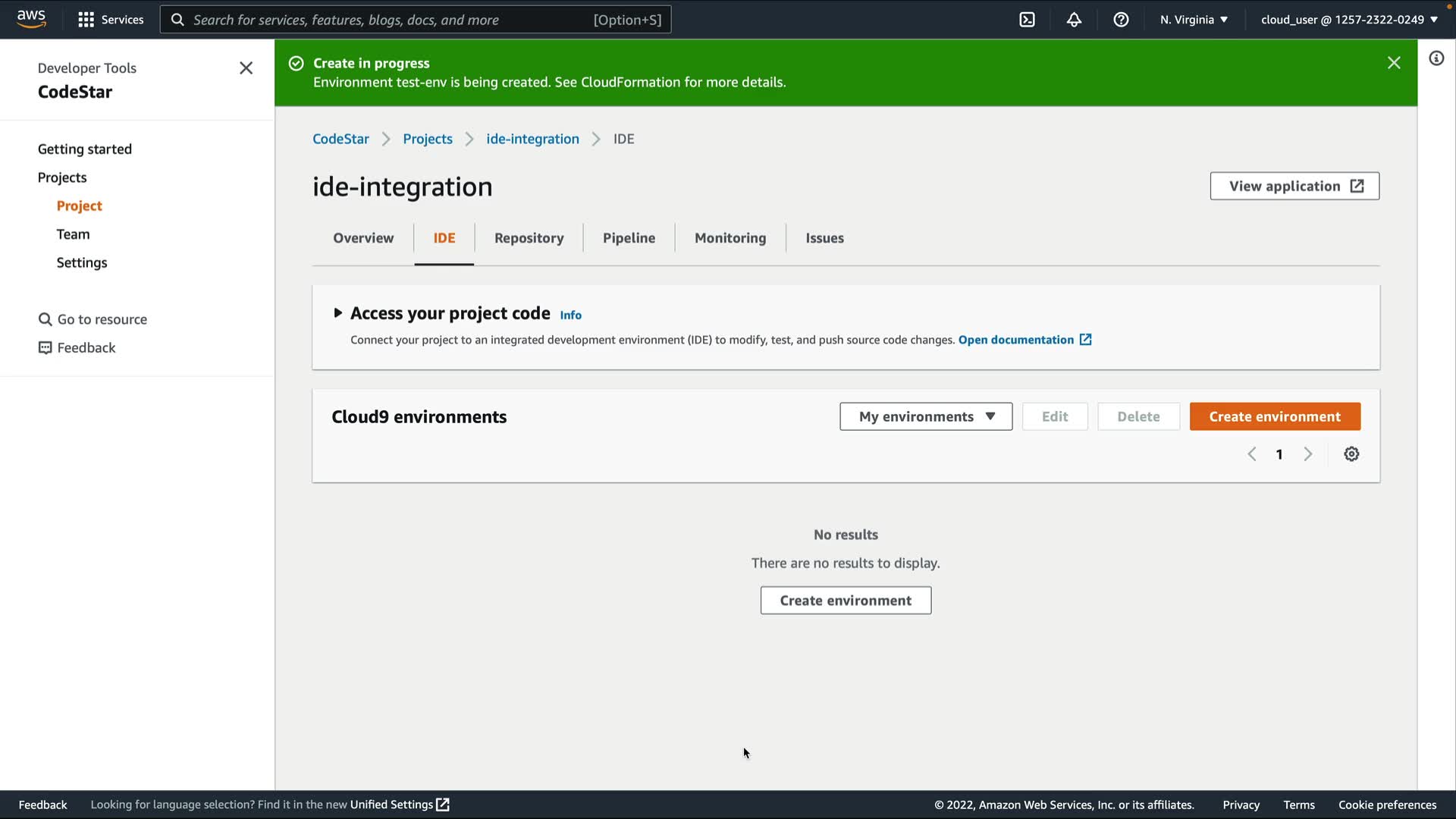Switch to the Pipeline tab
The height and width of the screenshot is (819, 1456).
629,238
